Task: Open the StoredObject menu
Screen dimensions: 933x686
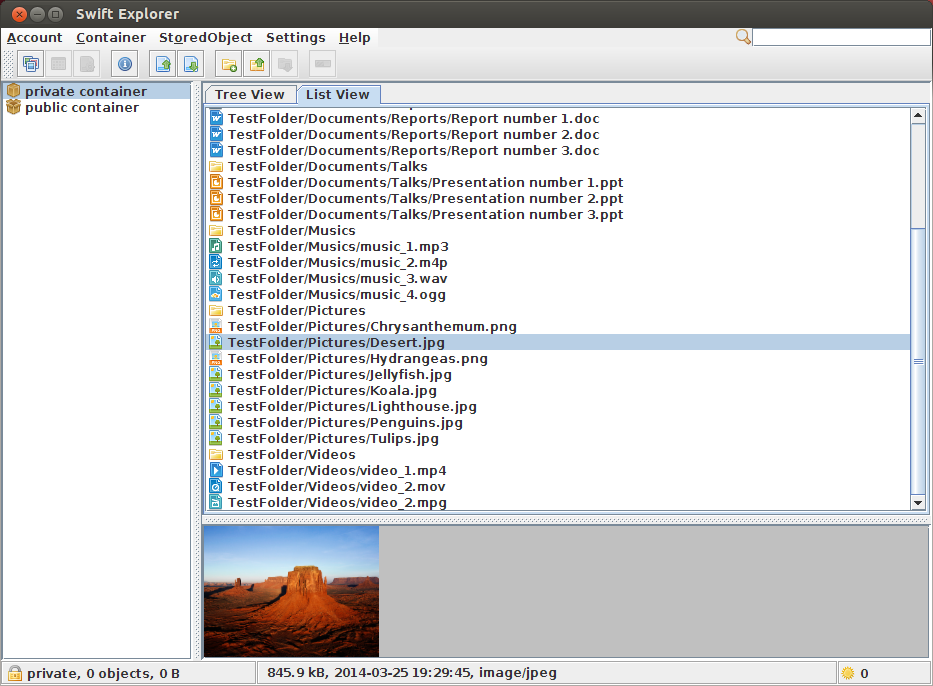Action: (205, 37)
